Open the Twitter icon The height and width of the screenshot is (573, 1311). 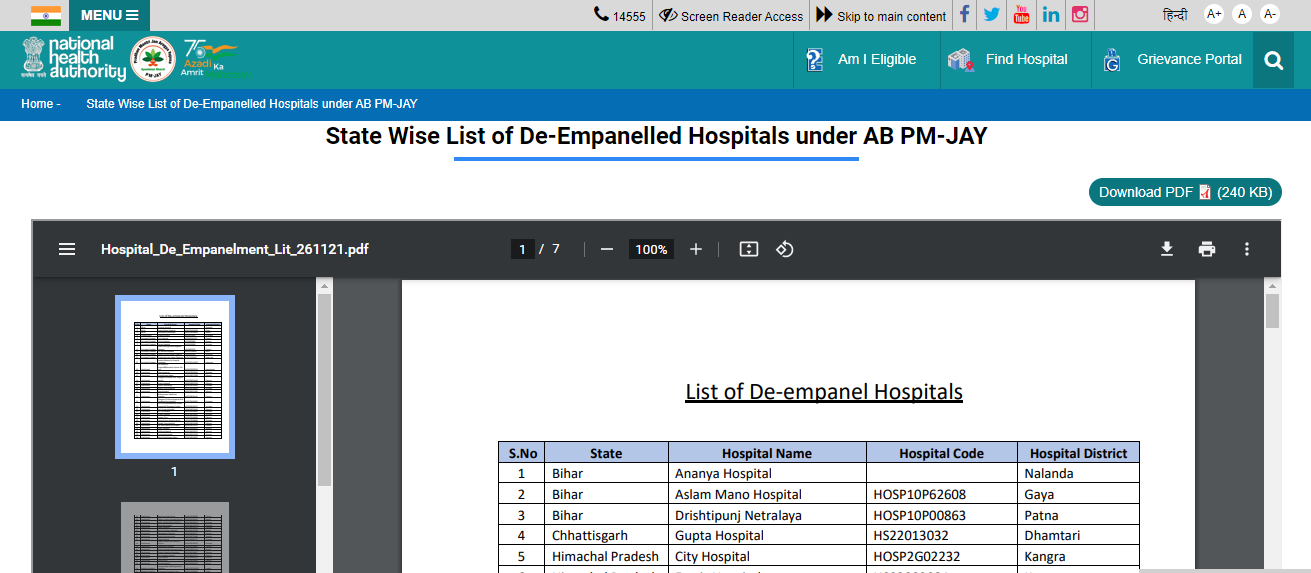(992, 14)
